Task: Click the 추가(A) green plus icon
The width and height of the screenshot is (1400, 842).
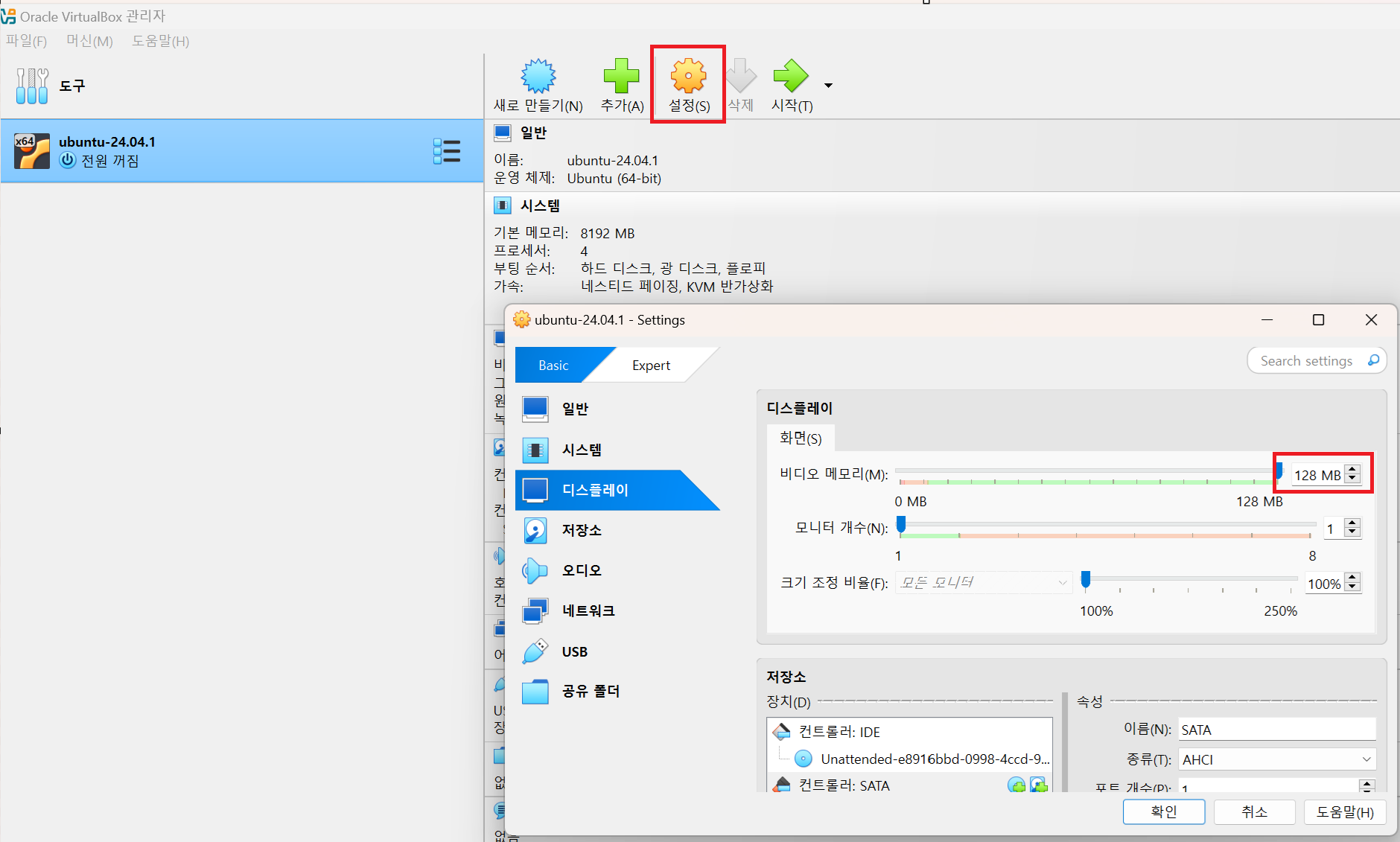Action: pyautogui.click(x=621, y=76)
